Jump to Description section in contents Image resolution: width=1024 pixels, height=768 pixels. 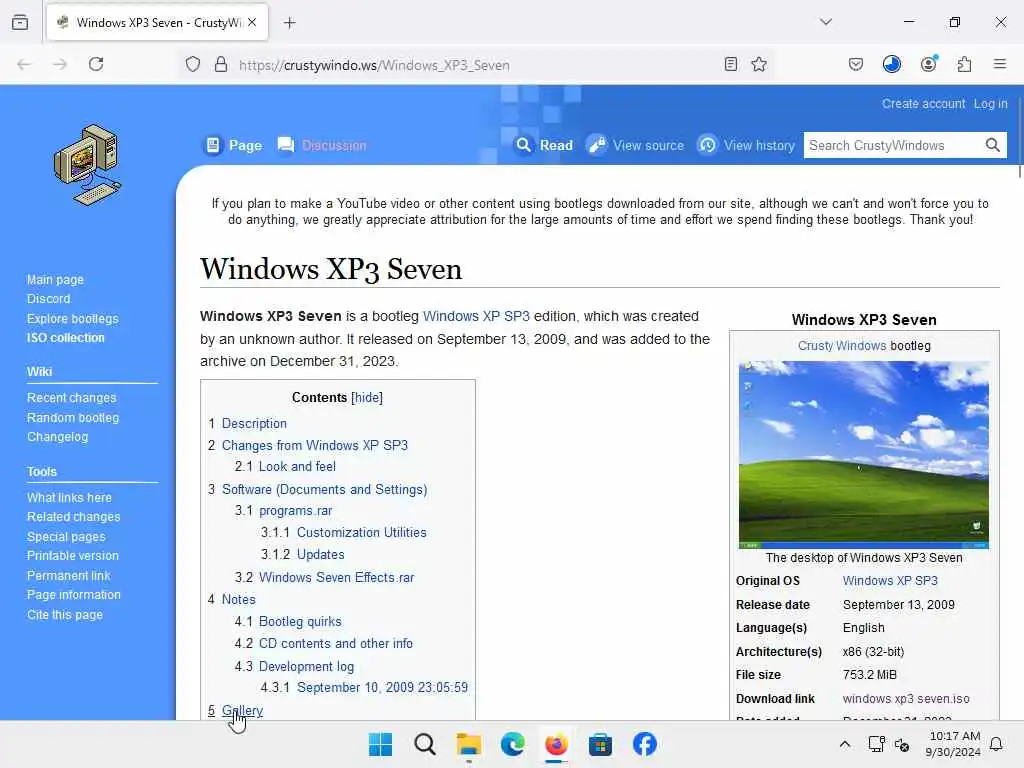click(254, 423)
